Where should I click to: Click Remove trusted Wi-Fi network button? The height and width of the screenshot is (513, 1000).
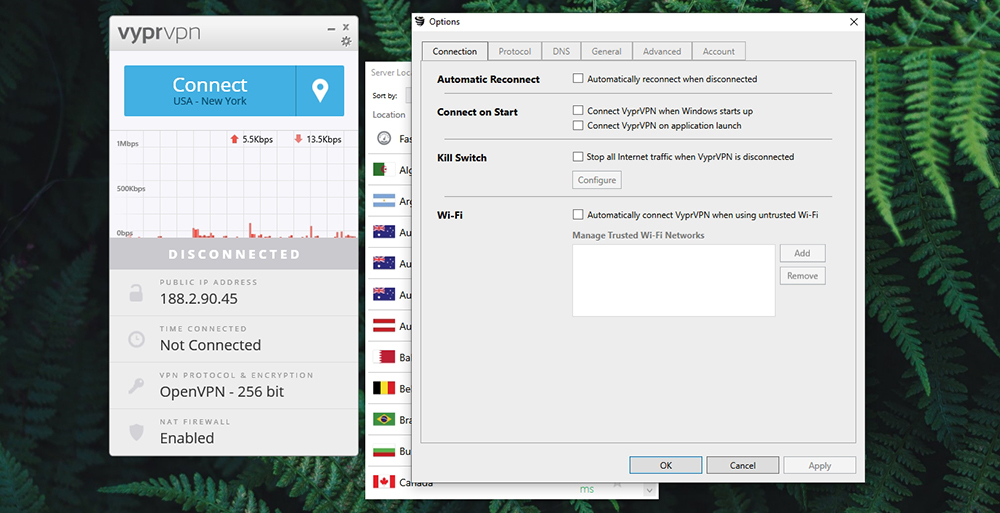point(802,276)
